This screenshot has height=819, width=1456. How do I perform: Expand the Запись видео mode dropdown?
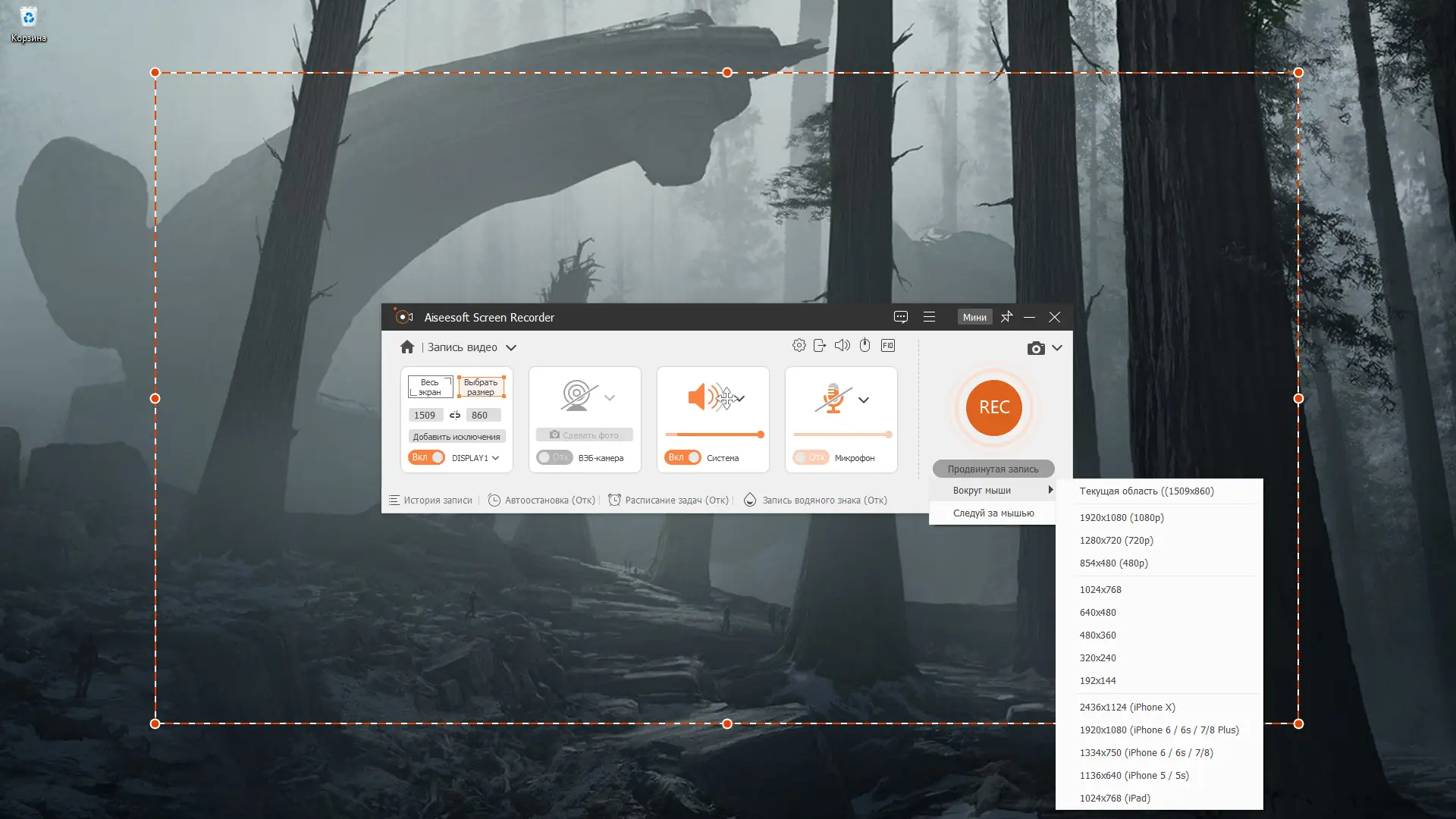pos(511,347)
